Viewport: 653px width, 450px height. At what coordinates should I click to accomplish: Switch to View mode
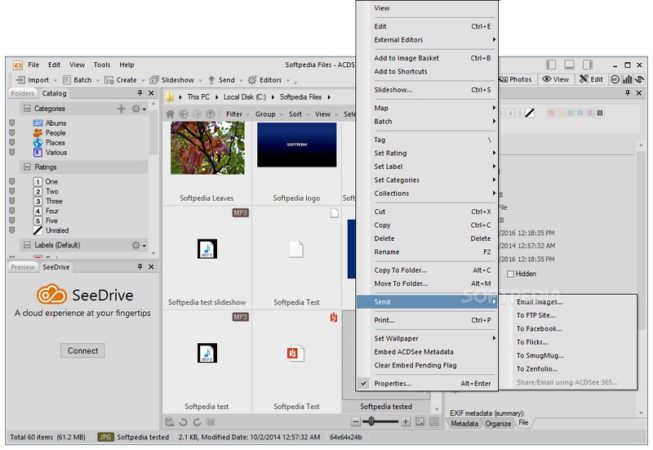click(556, 79)
